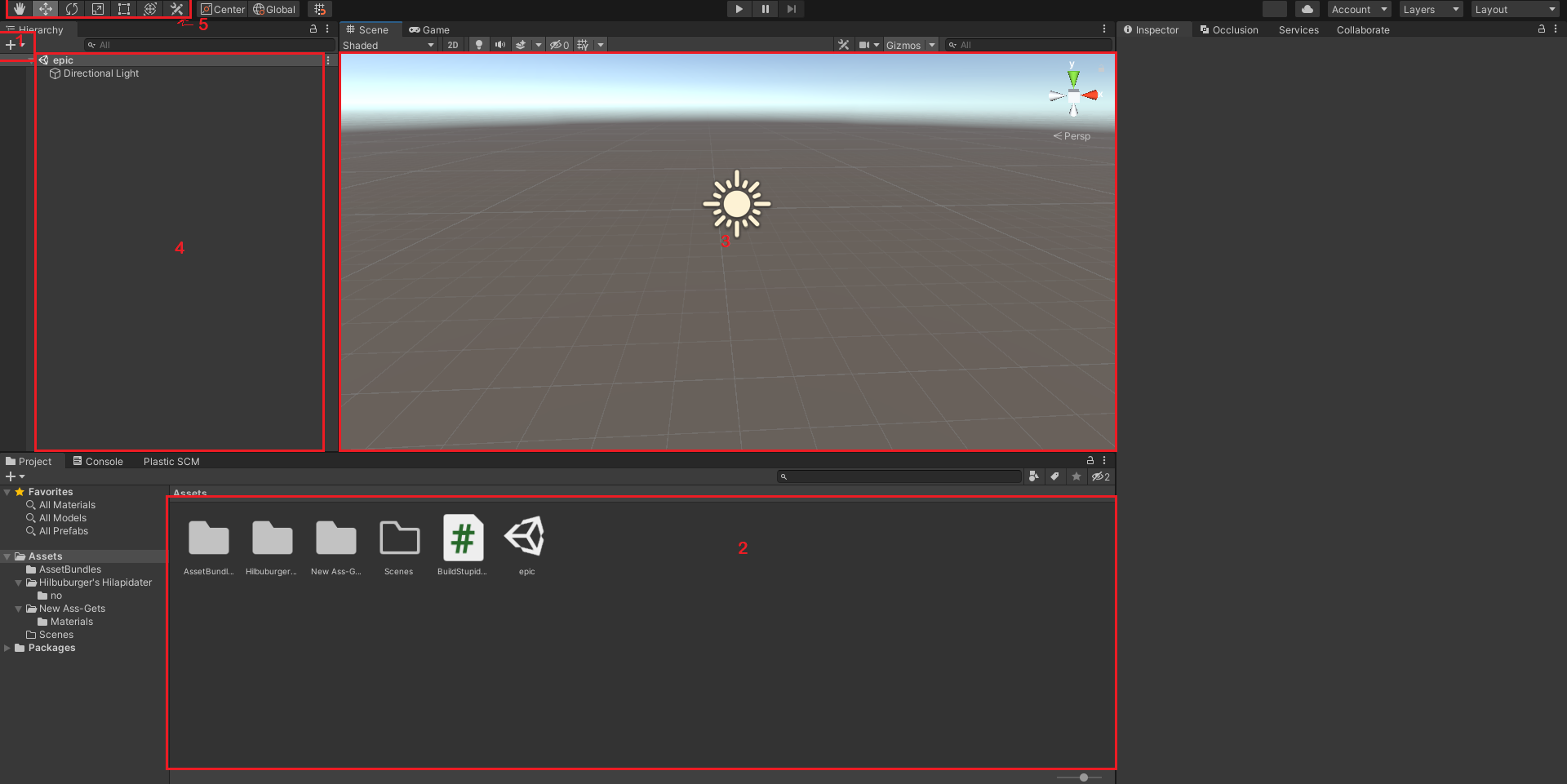This screenshot has height=784, width=1567.
Task: Open the Shaded draw mode dropdown
Action: [x=388, y=45]
